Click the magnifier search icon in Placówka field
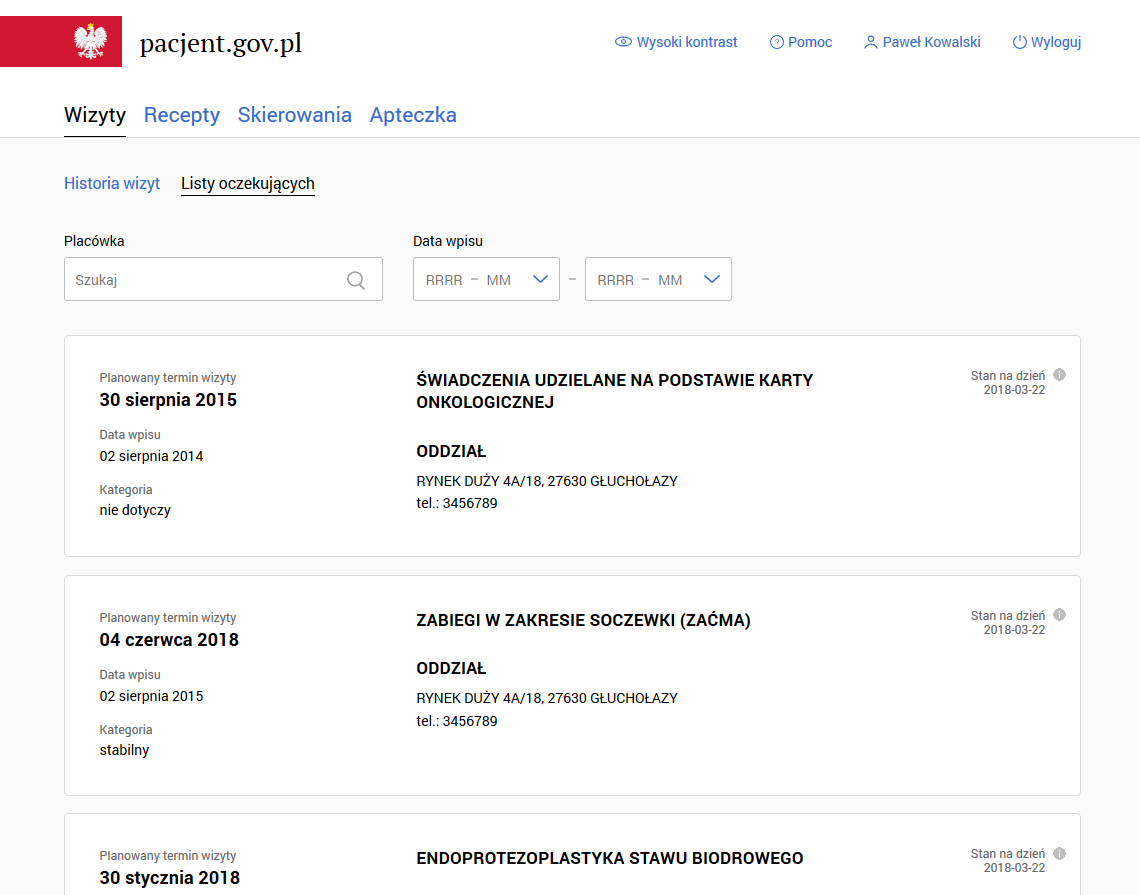This screenshot has height=895, width=1140. (356, 280)
